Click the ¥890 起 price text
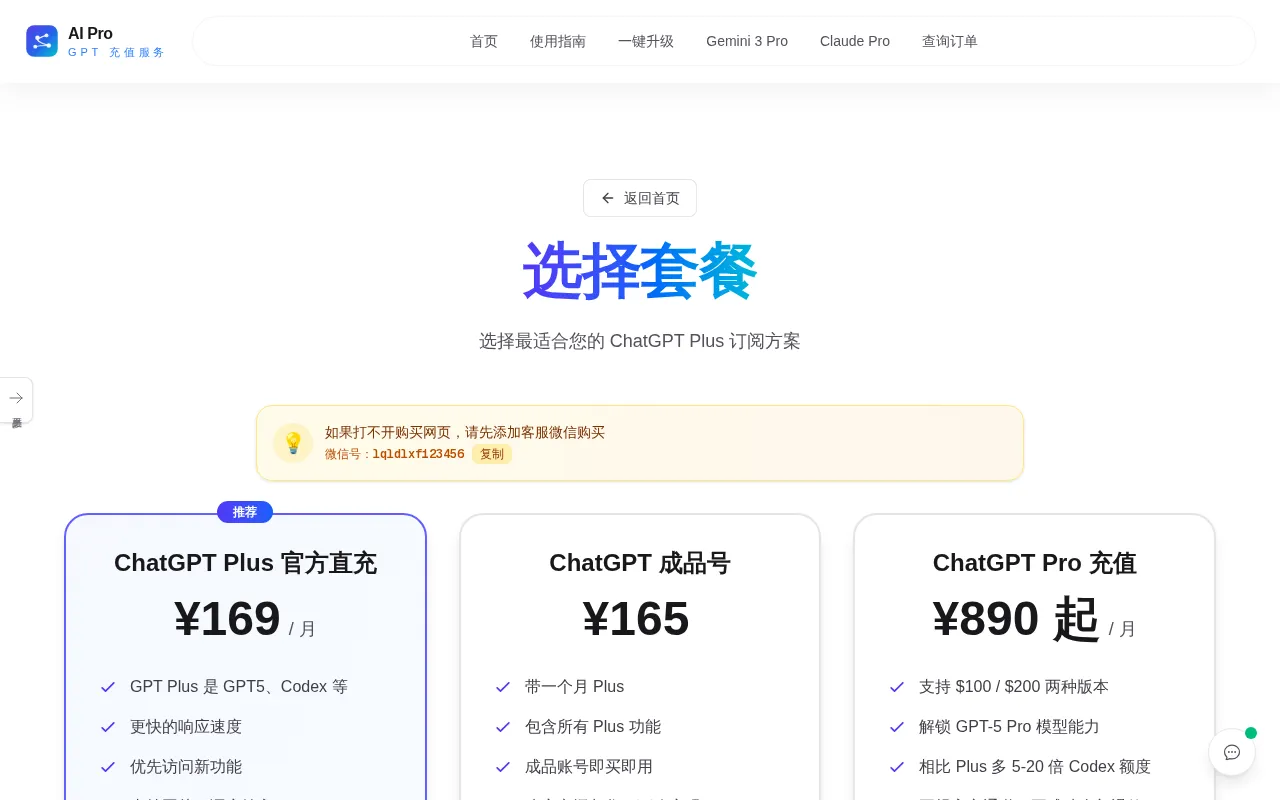The width and height of the screenshot is (1280, 800). click(1016, 618)
